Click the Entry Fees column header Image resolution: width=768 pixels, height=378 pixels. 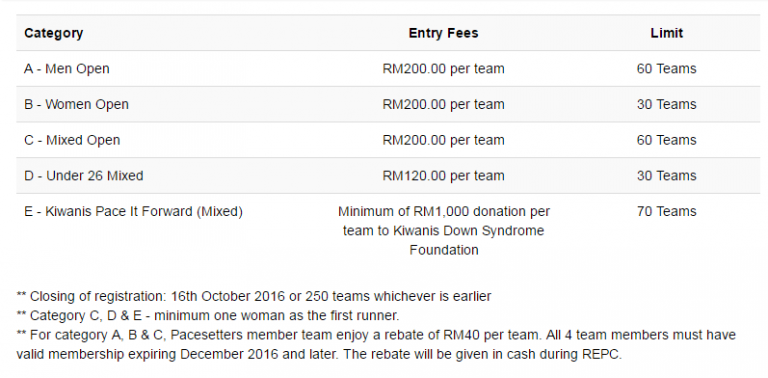click(x=443, y=33)
